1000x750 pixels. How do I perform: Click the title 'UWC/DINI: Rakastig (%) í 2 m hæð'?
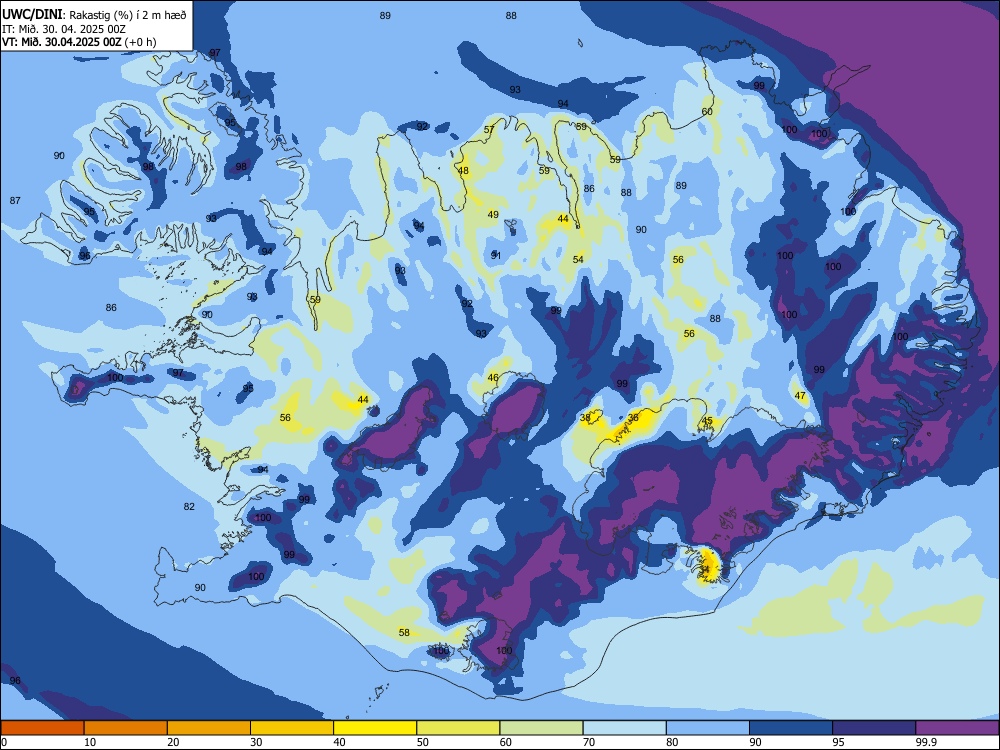click(94, 15)
